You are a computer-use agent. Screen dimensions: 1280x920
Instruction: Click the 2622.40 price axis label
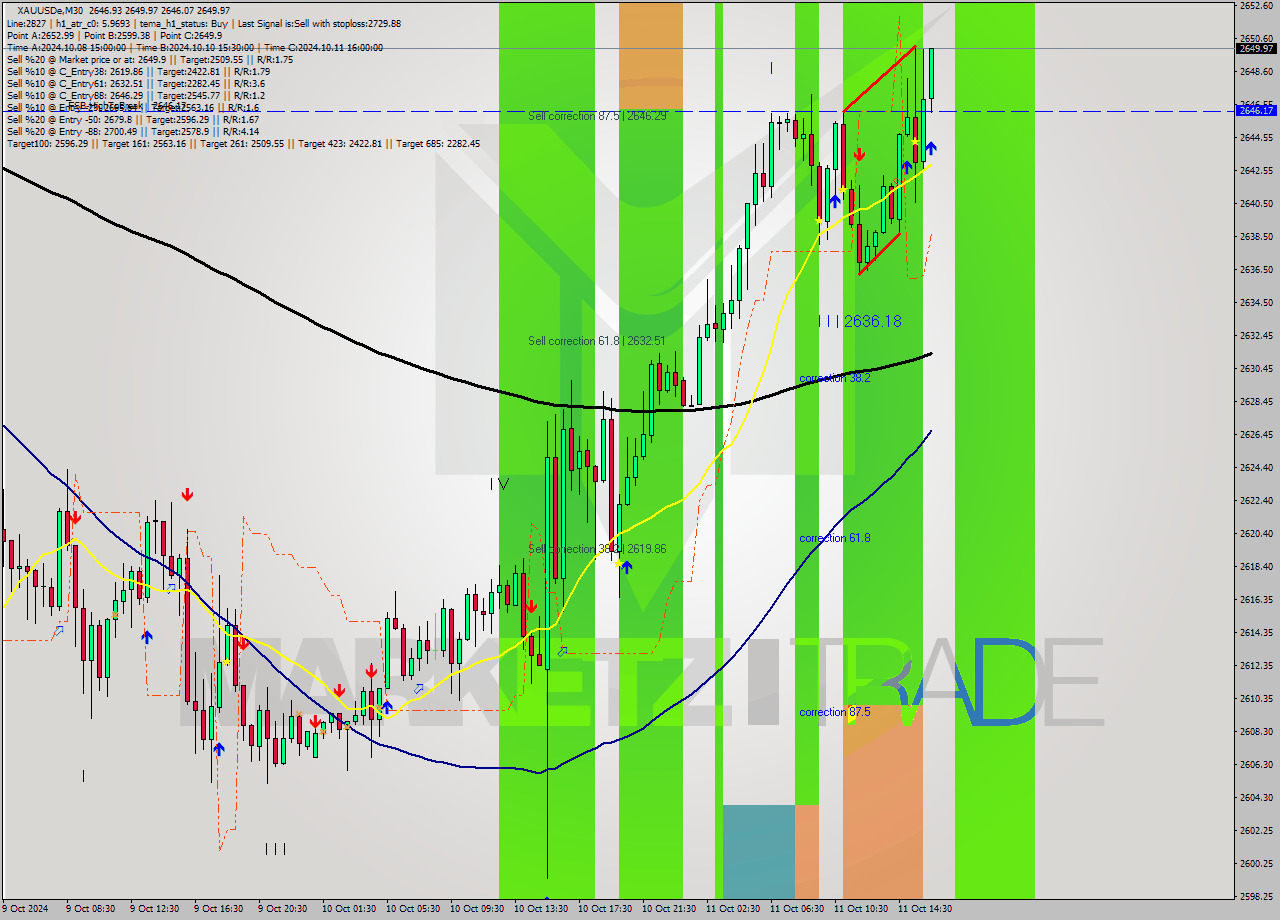[x=1256, y=501]
